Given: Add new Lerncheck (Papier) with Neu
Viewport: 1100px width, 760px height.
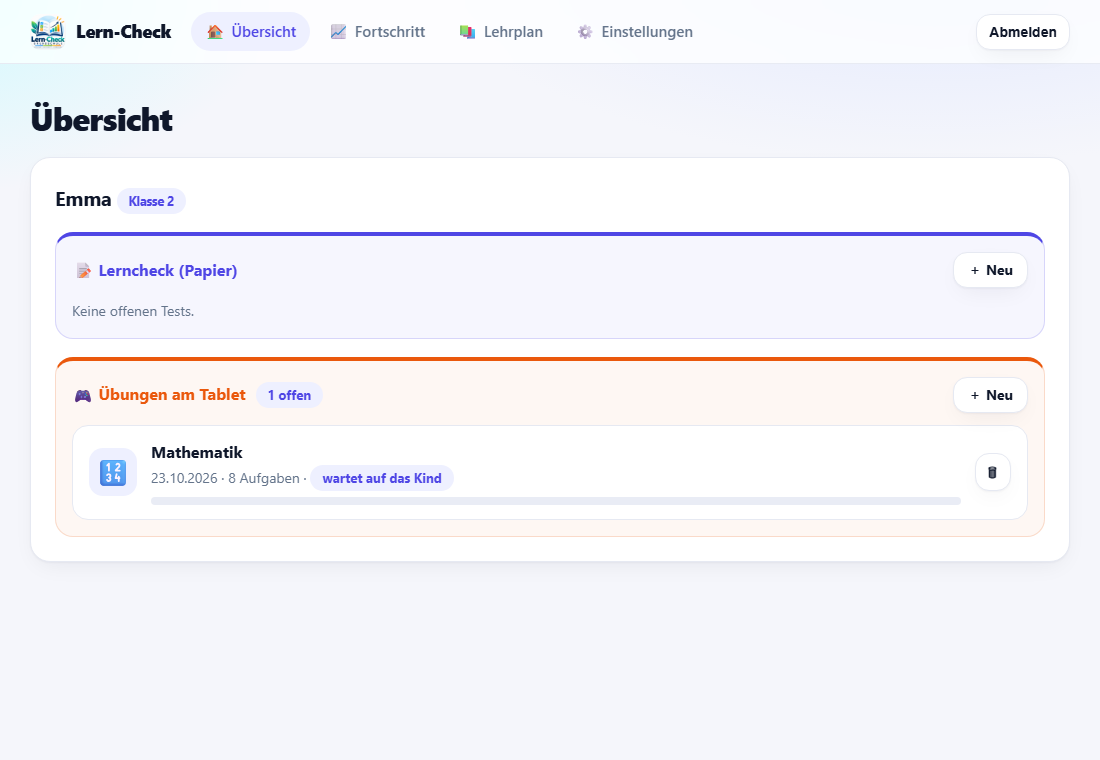Looking at the screenshot, I should pyautogui.click(x=991, y=270).
